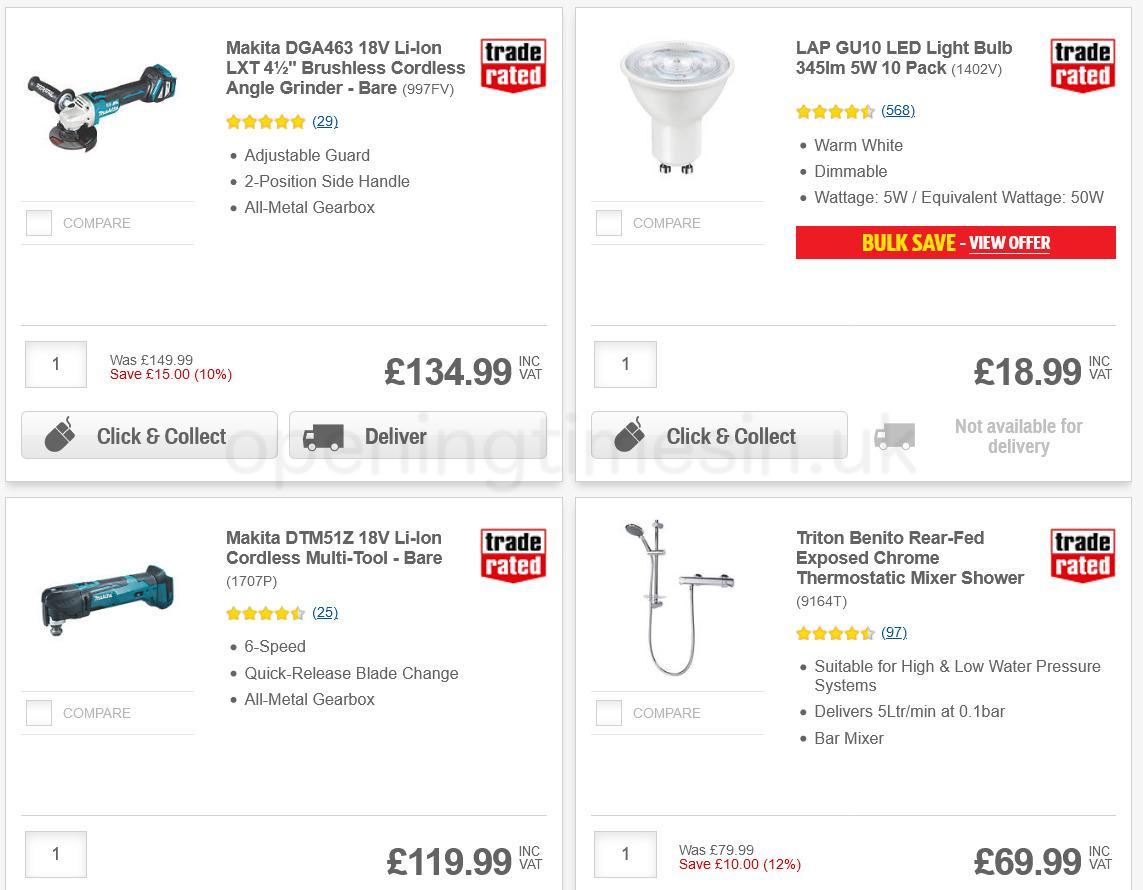Enable COMPARE for the Triton mixer shower
The image size is (1143, 890).
point(608,713)
